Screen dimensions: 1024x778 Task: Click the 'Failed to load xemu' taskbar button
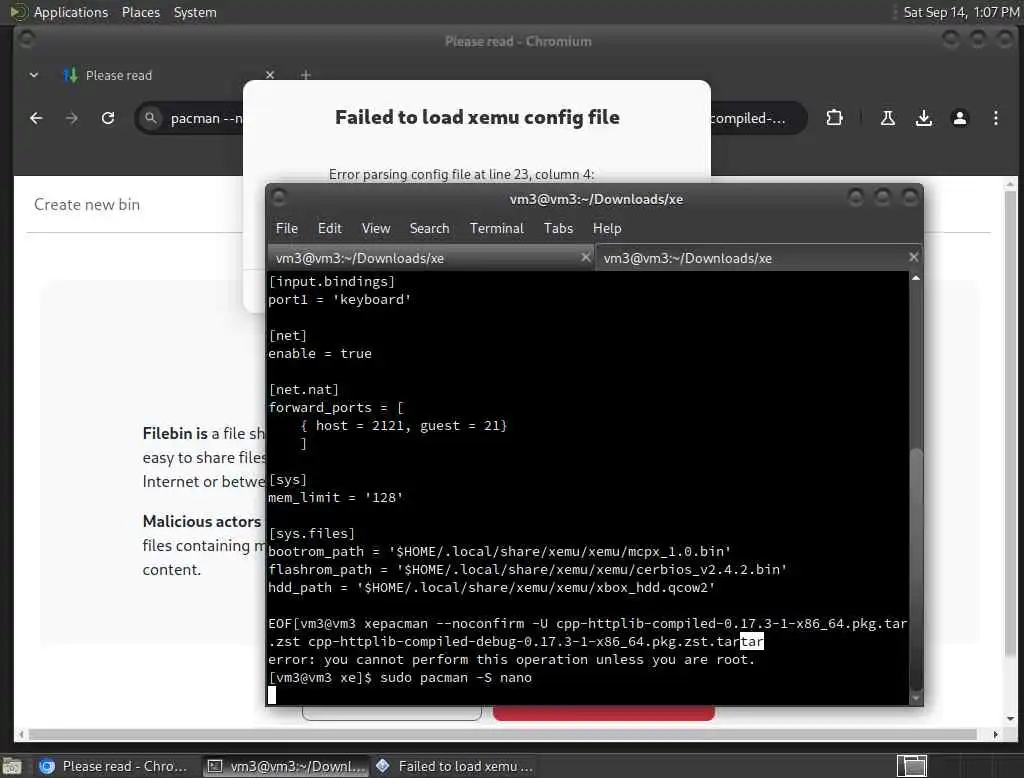pyautogui.click(x=455, y=766)
